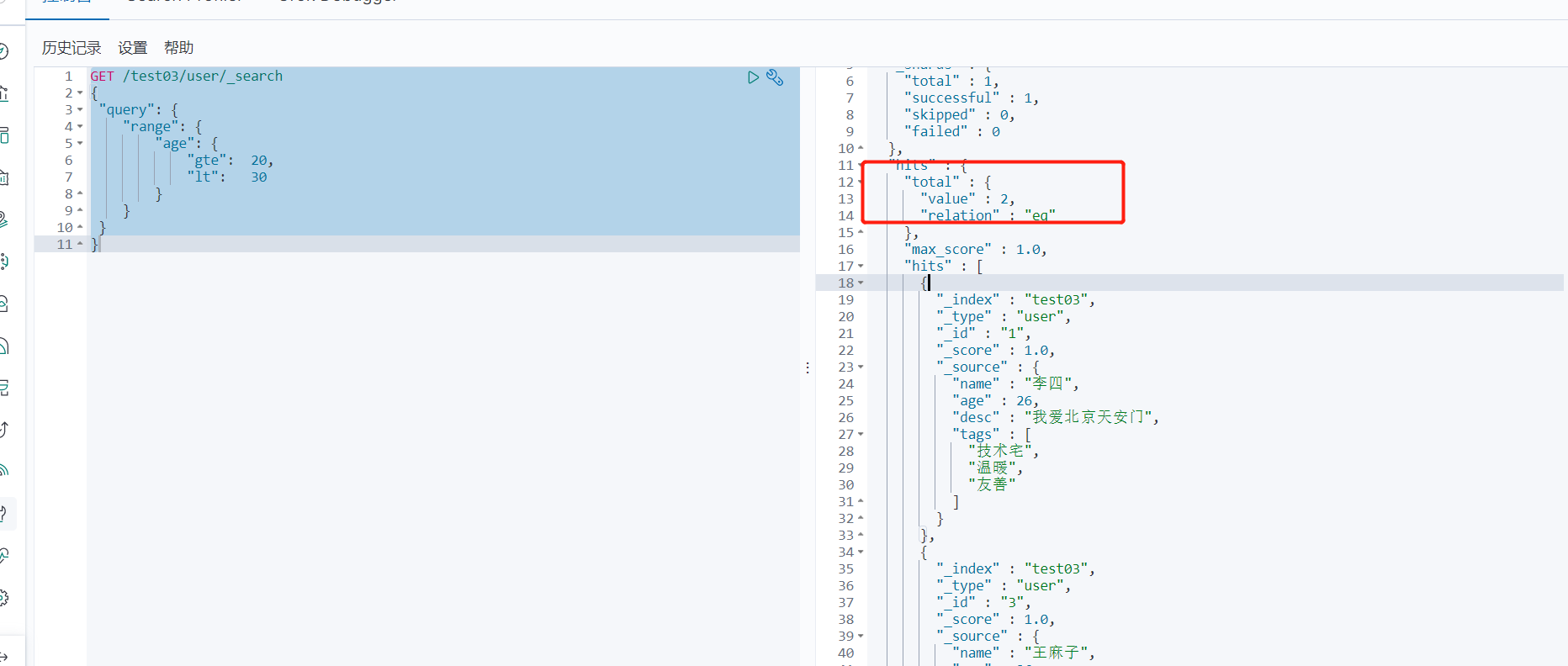Screen dimensions: 1568x666
Task: Toggle fold arrow at request line 8
Action: [80, 193]
